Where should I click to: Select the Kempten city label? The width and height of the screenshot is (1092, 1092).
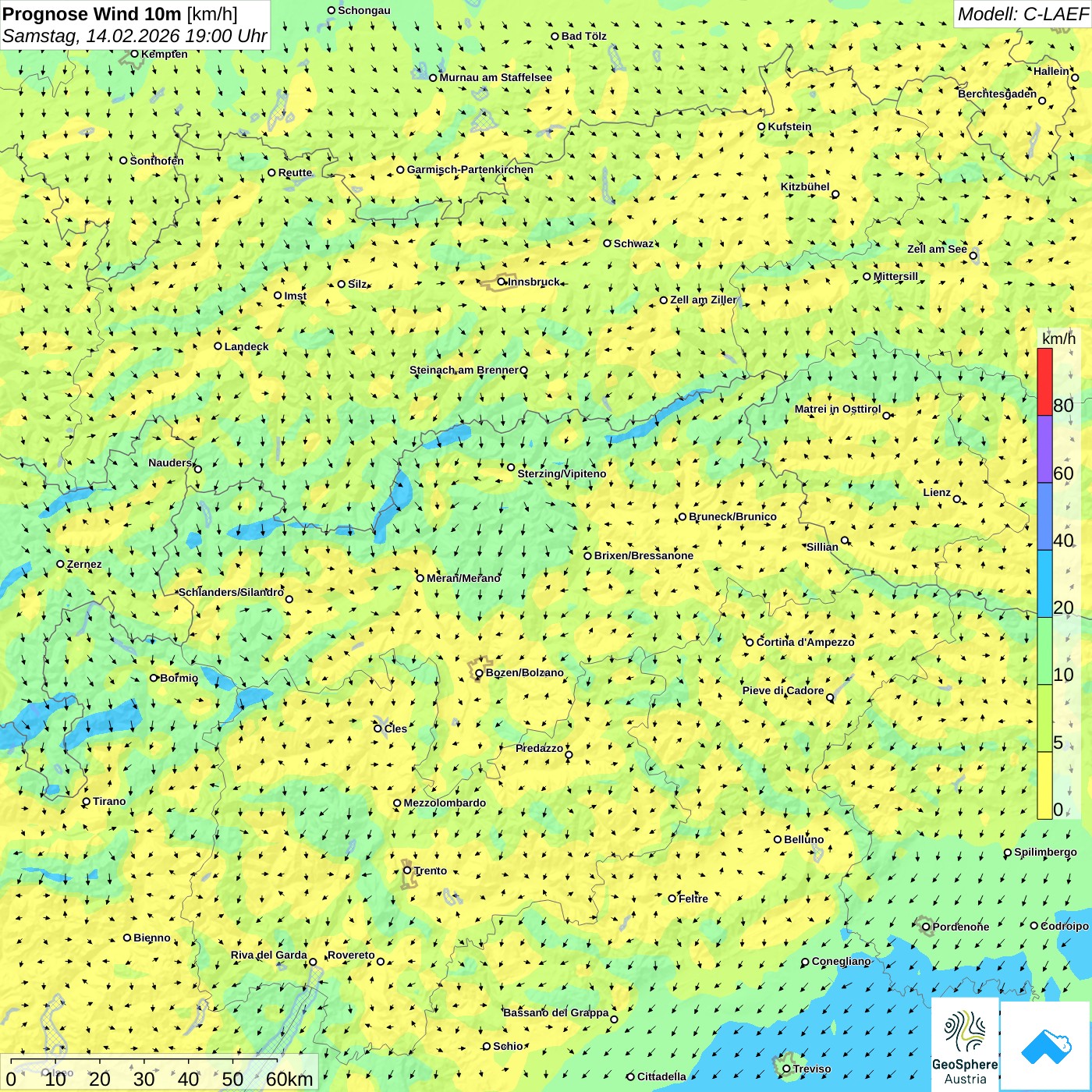(164, 54)
